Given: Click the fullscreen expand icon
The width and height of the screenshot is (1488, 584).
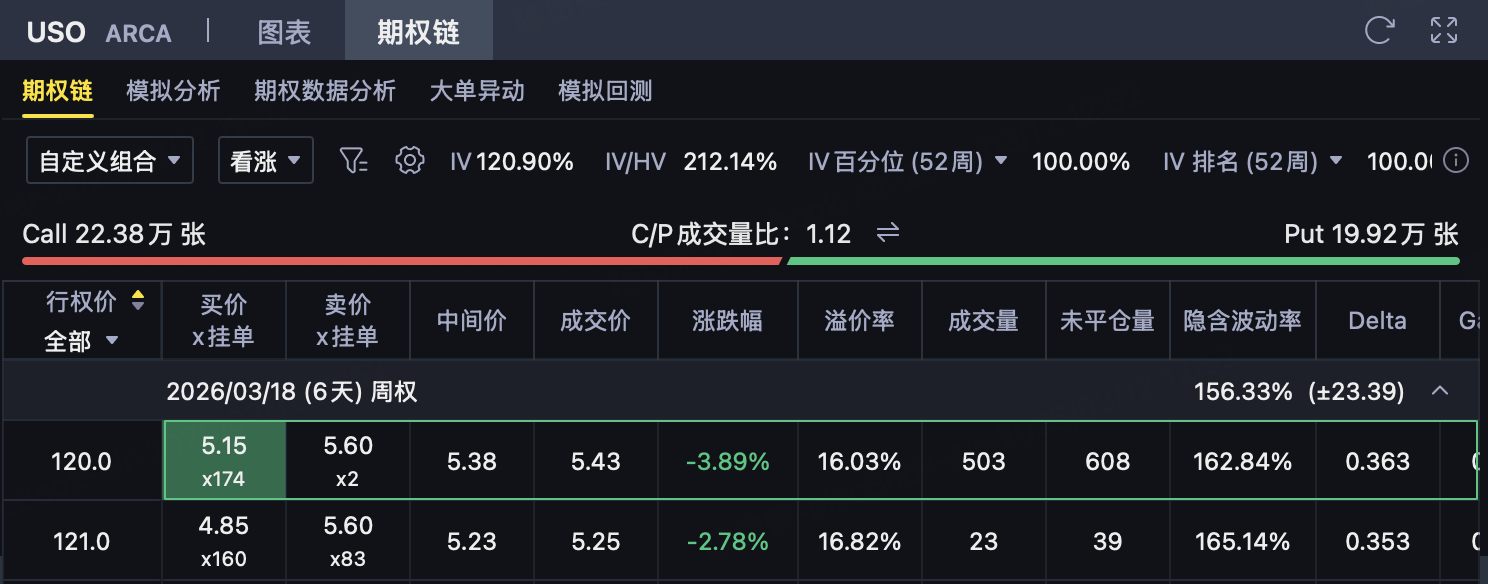Looking at the screenshot, I should 1444,30.
